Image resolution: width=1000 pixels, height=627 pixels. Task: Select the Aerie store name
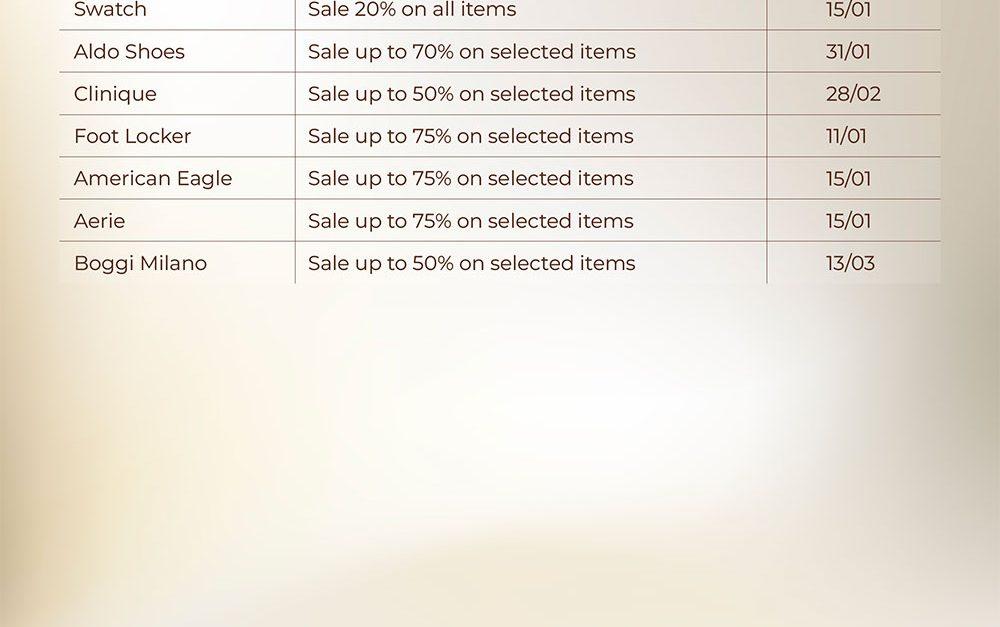pyautogui.click(x=100, y=221)
